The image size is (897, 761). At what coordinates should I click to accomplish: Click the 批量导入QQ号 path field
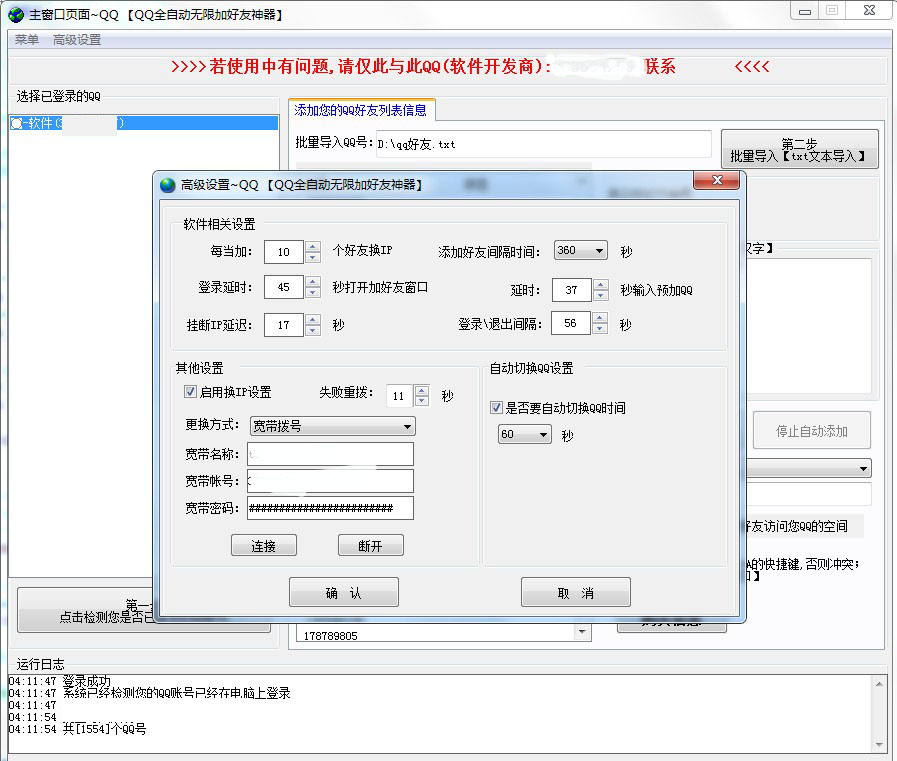pos(543,144)
